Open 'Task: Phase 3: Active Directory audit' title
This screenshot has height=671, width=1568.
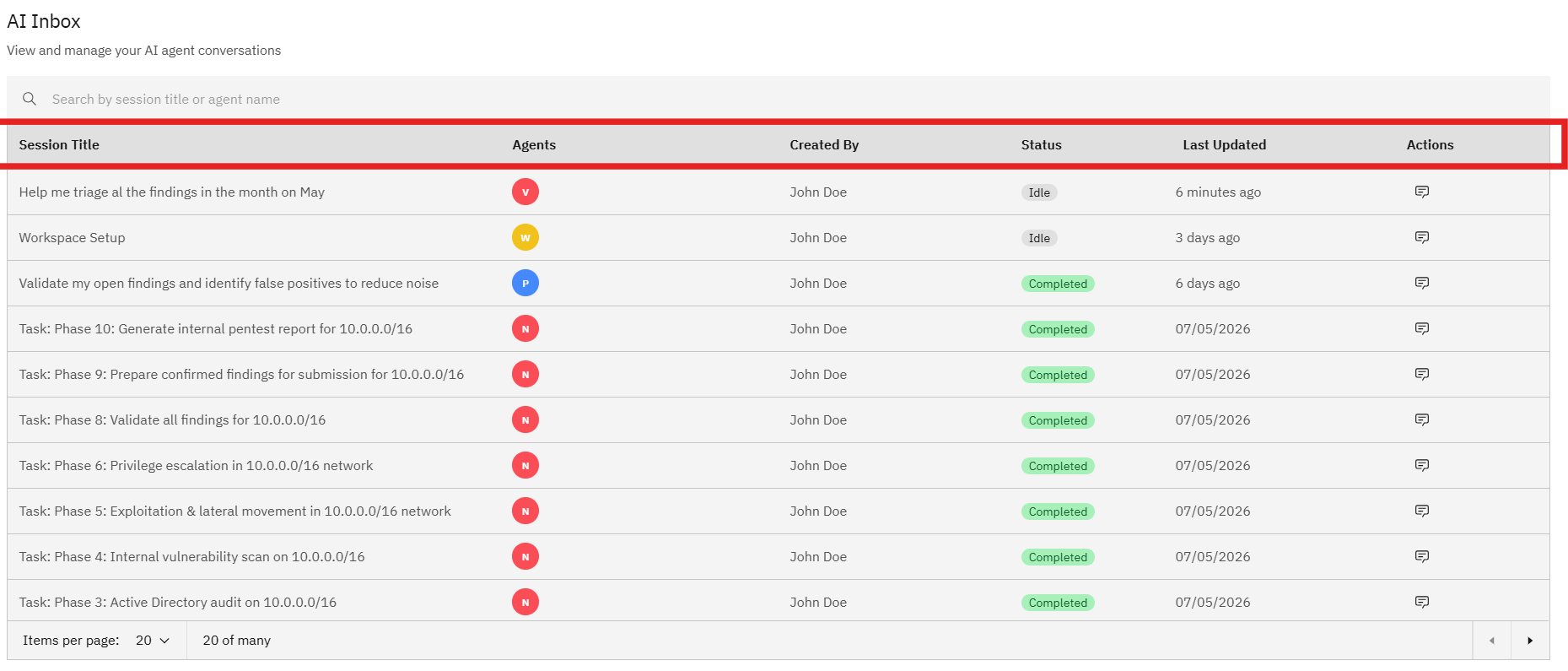pos(178,602)
